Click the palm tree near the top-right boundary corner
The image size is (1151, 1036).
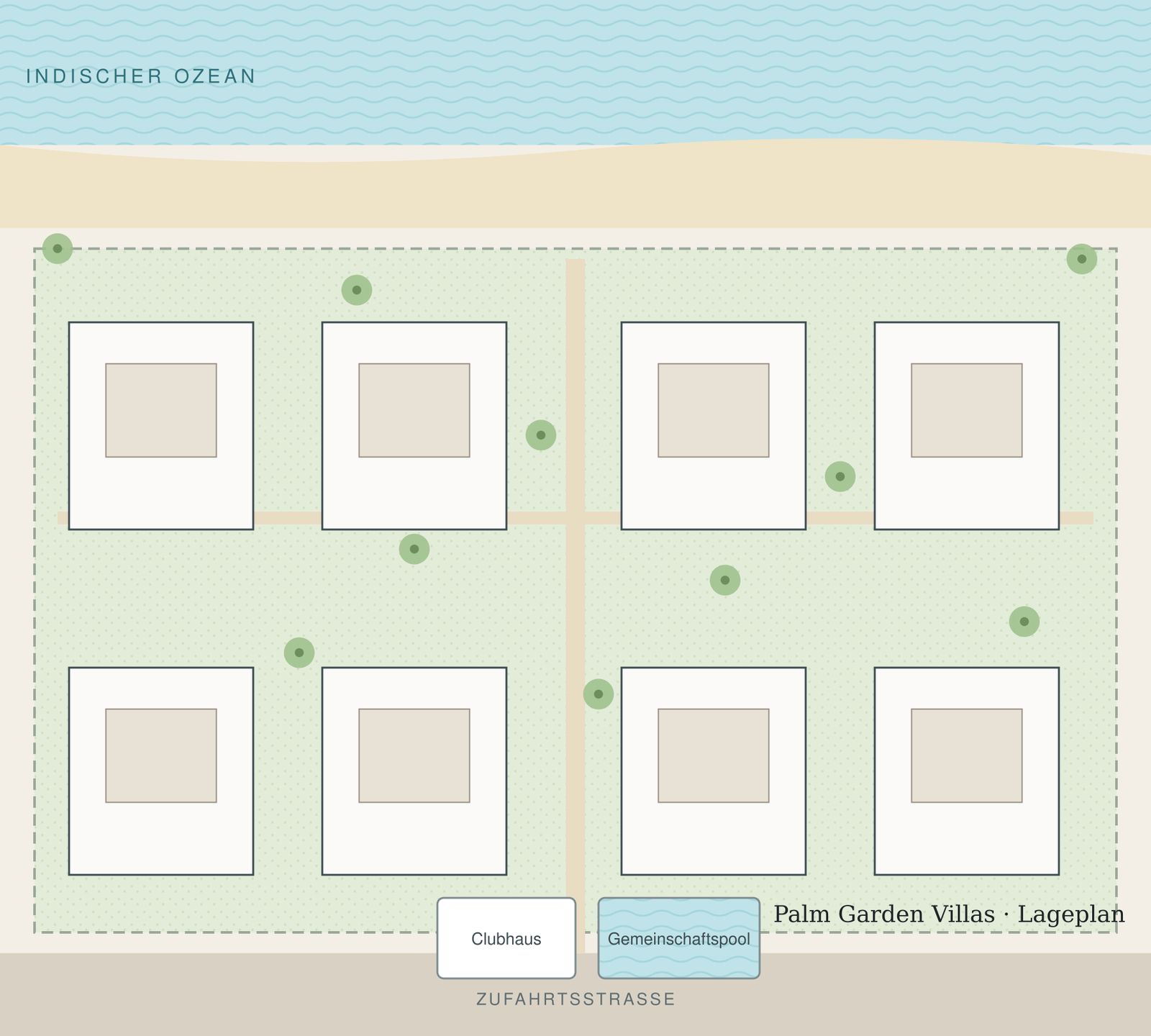click(x=1082, y=259)
